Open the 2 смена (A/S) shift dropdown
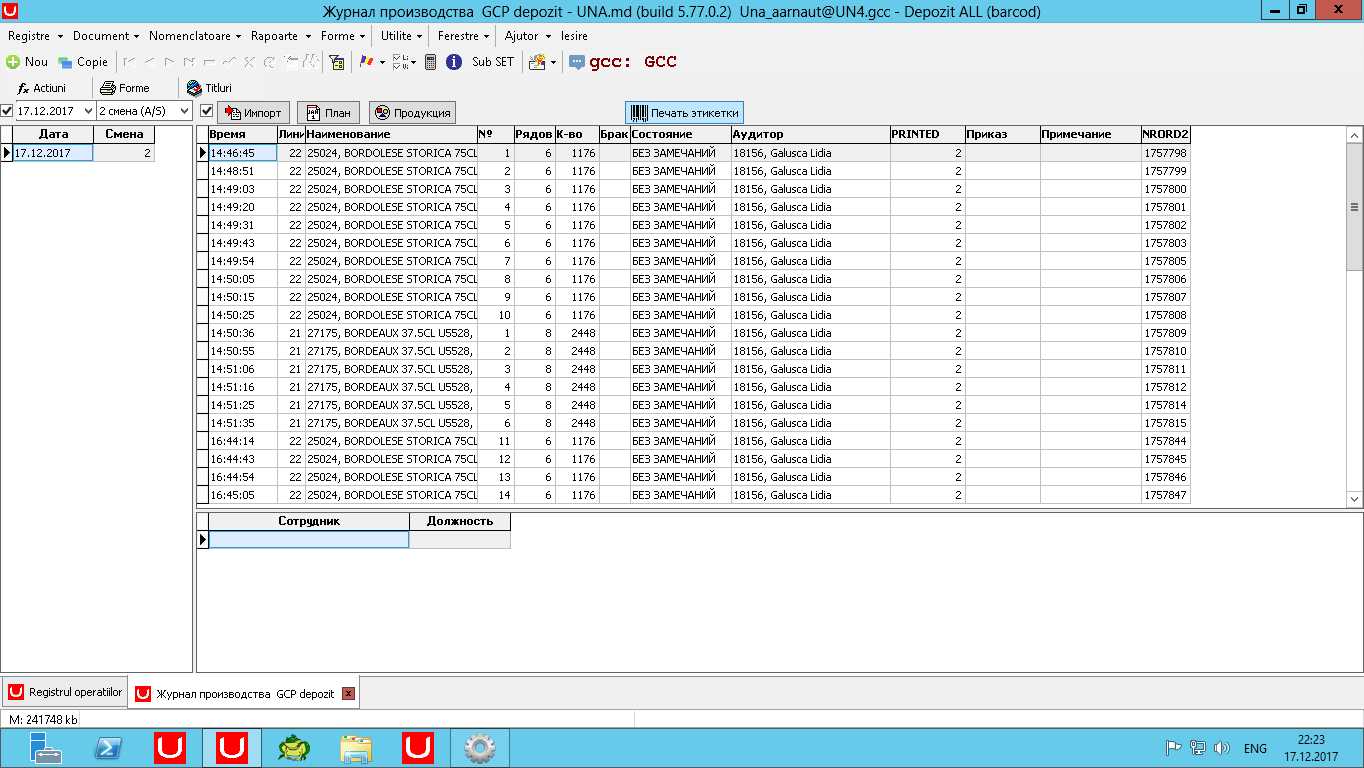Image resolution: width=1364 pixels, height=768 pixels. (x=184, y=111)
